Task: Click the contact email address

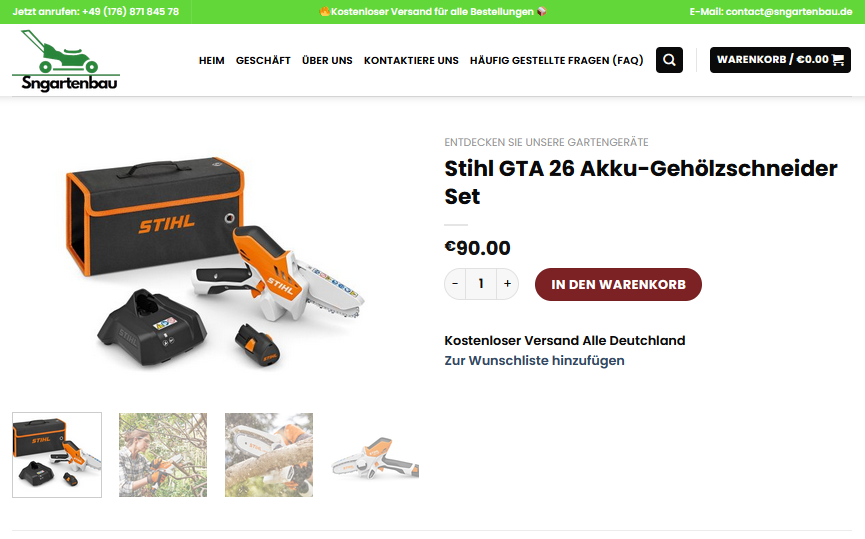Action: 789,12
